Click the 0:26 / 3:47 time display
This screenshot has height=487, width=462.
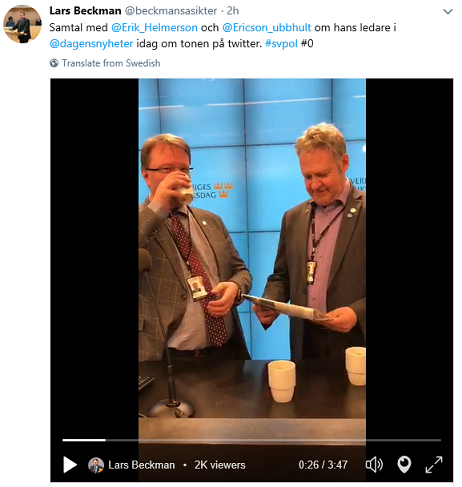pos(323,465)
